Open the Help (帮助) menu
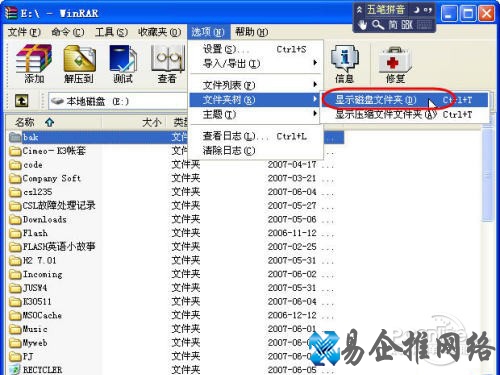 pos(251,32)
